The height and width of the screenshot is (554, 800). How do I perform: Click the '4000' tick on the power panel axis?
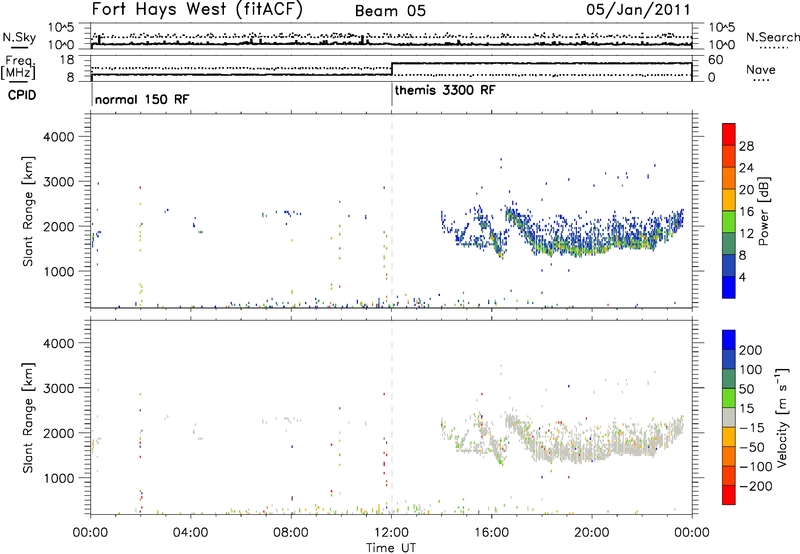[59, 137]
